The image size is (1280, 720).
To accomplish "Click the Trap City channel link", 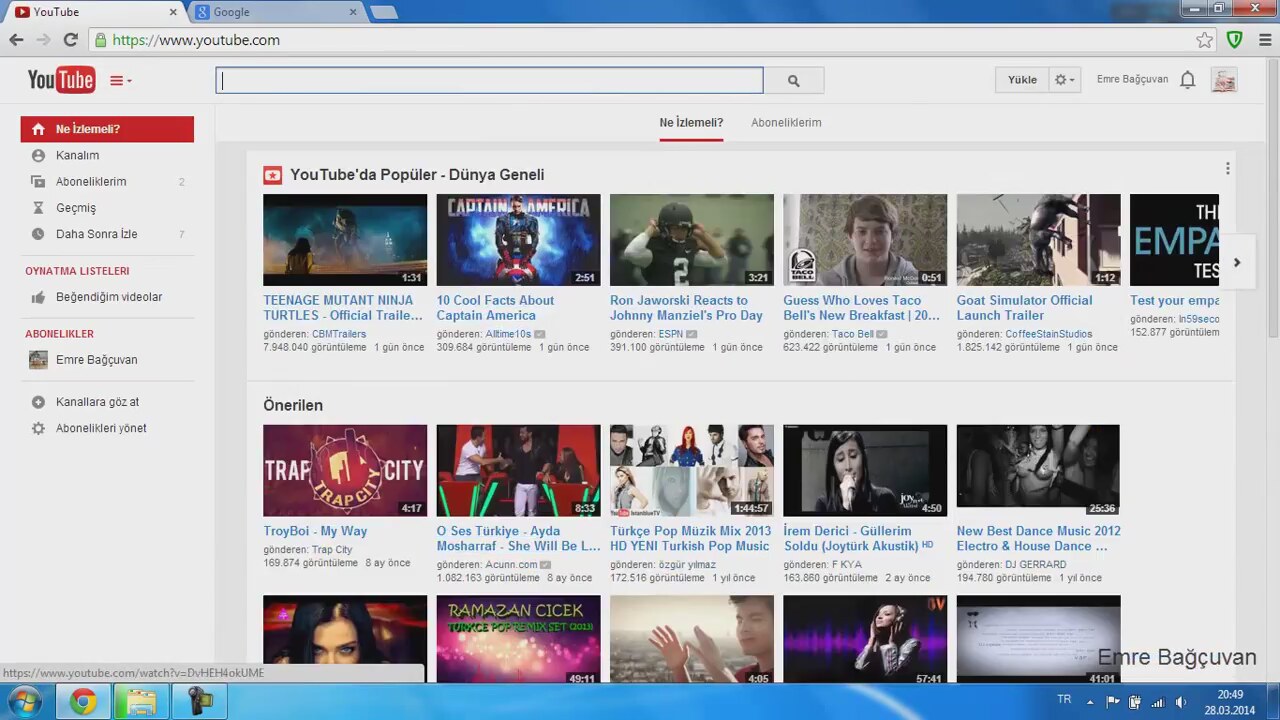I will 332,550.
